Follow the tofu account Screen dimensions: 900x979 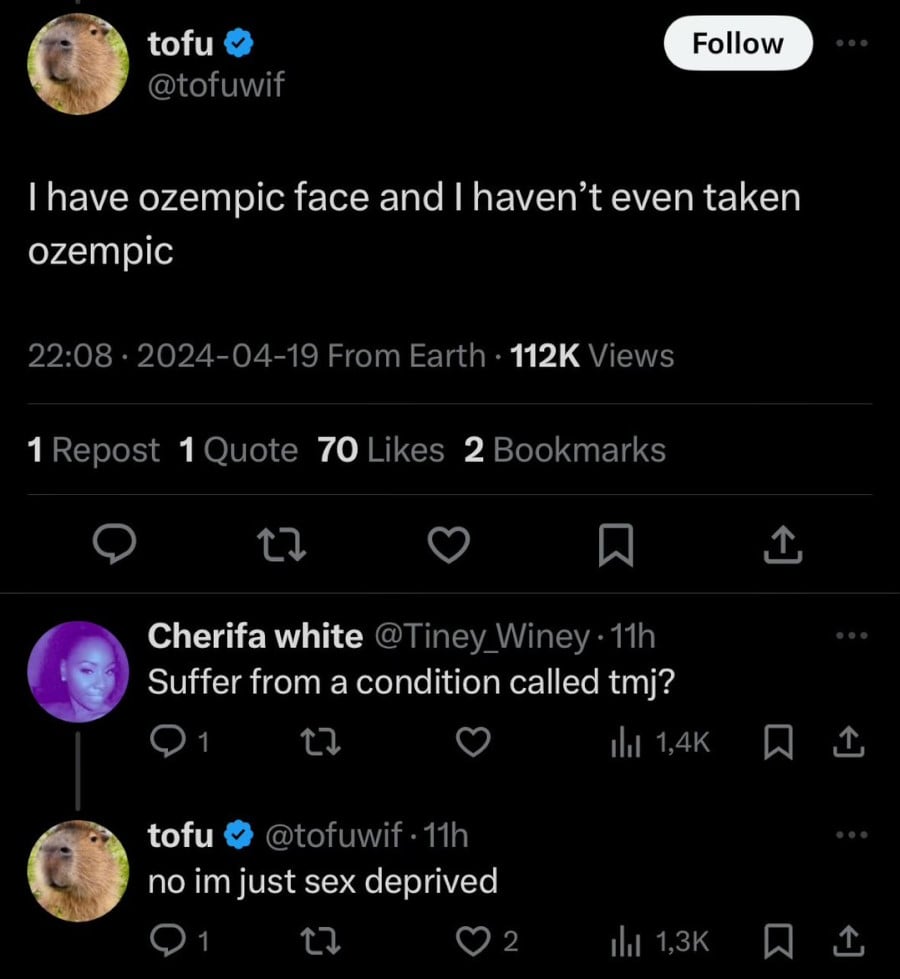coord(738,43)
